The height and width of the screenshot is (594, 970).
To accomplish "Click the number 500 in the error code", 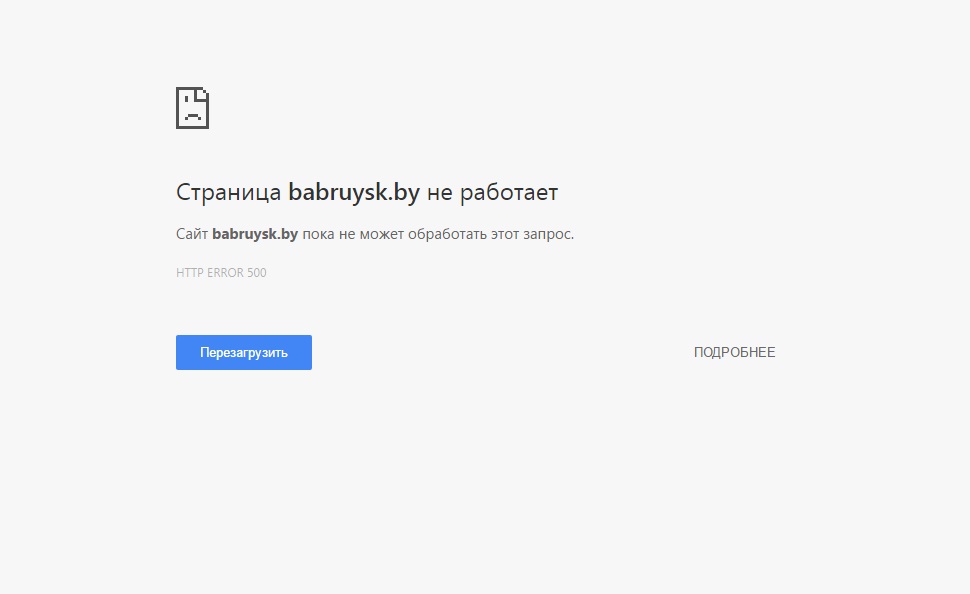I will (x=256, y=273).
